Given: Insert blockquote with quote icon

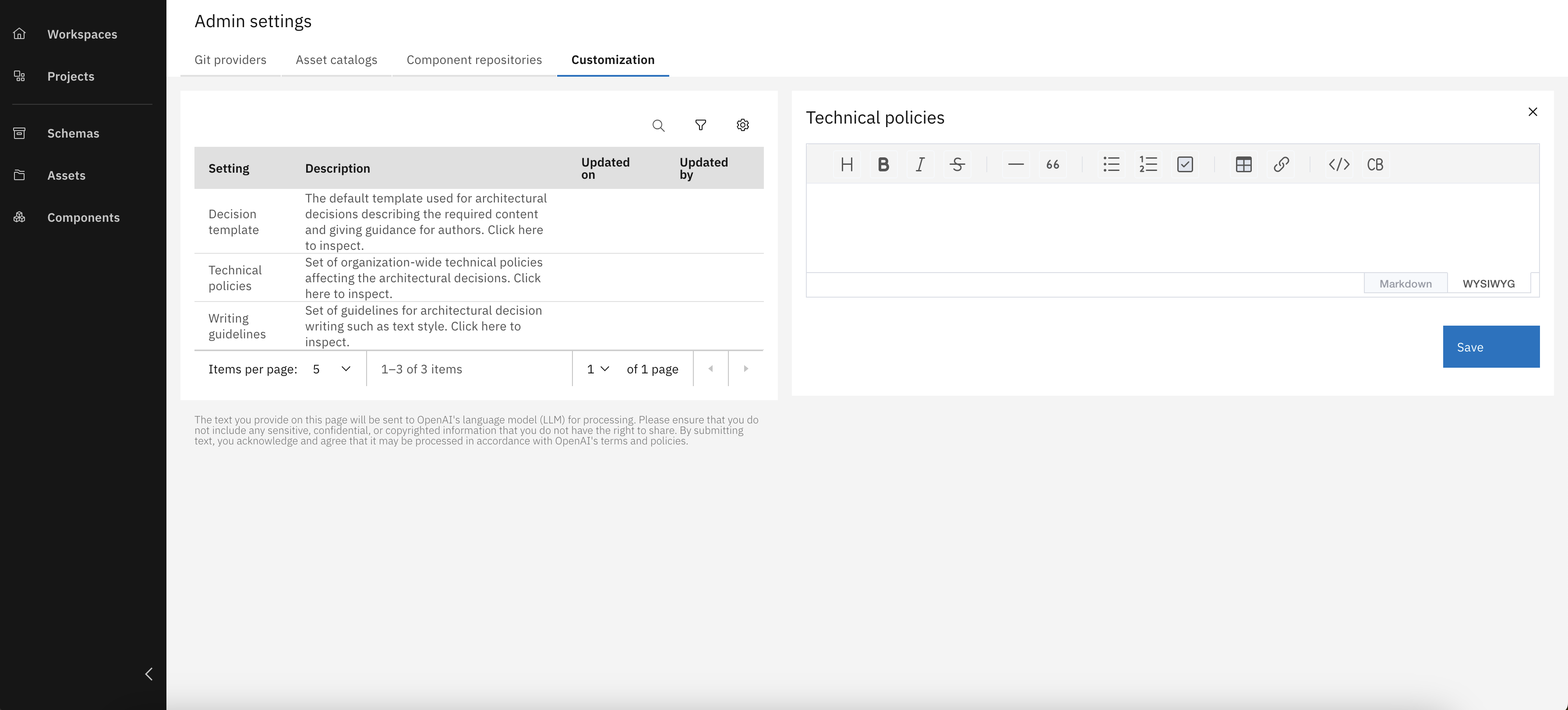Looking at the screenshot, I should [1052, 164].
